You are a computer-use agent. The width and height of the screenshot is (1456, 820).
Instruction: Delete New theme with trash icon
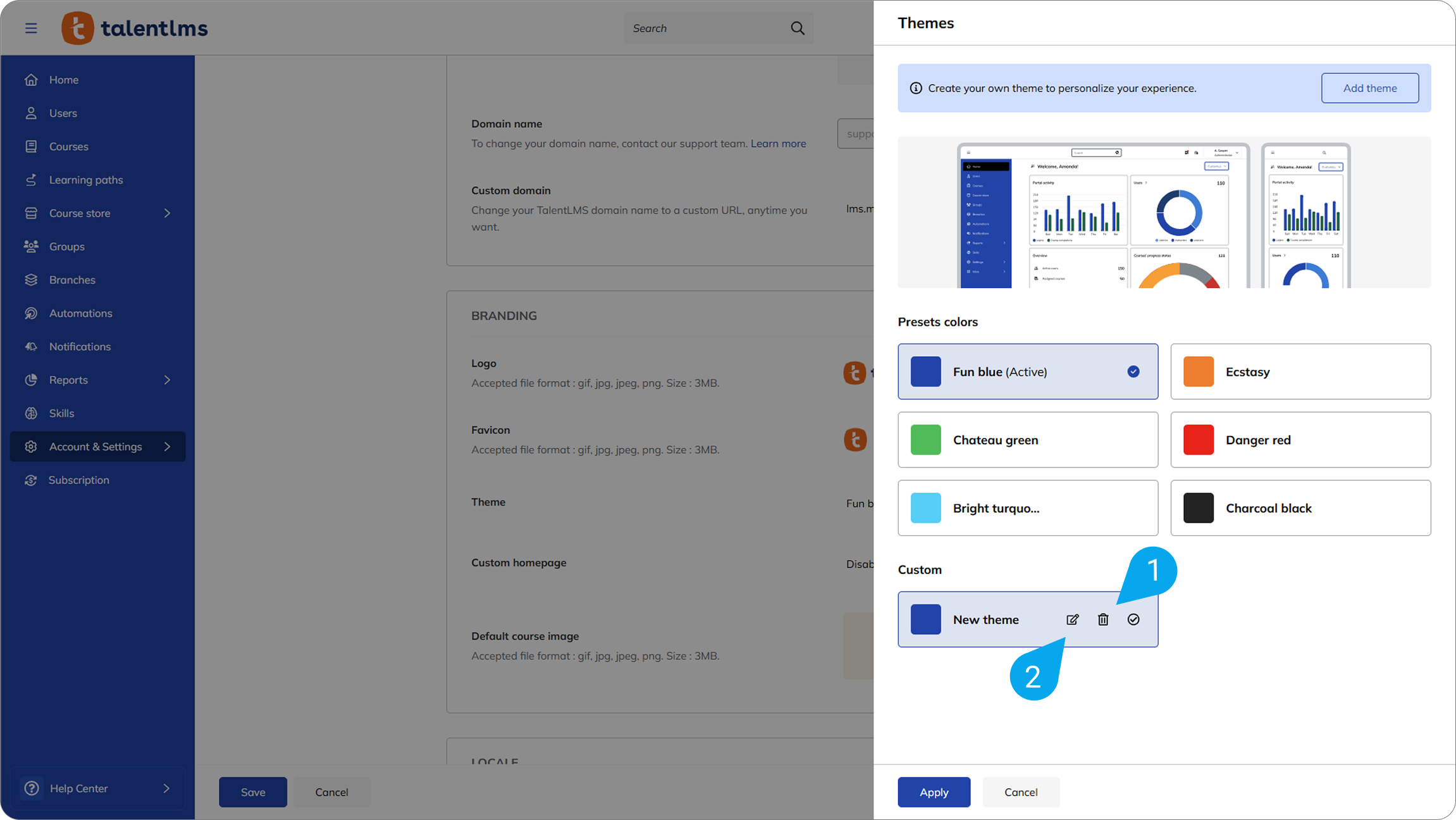[x=1103, y=619]
